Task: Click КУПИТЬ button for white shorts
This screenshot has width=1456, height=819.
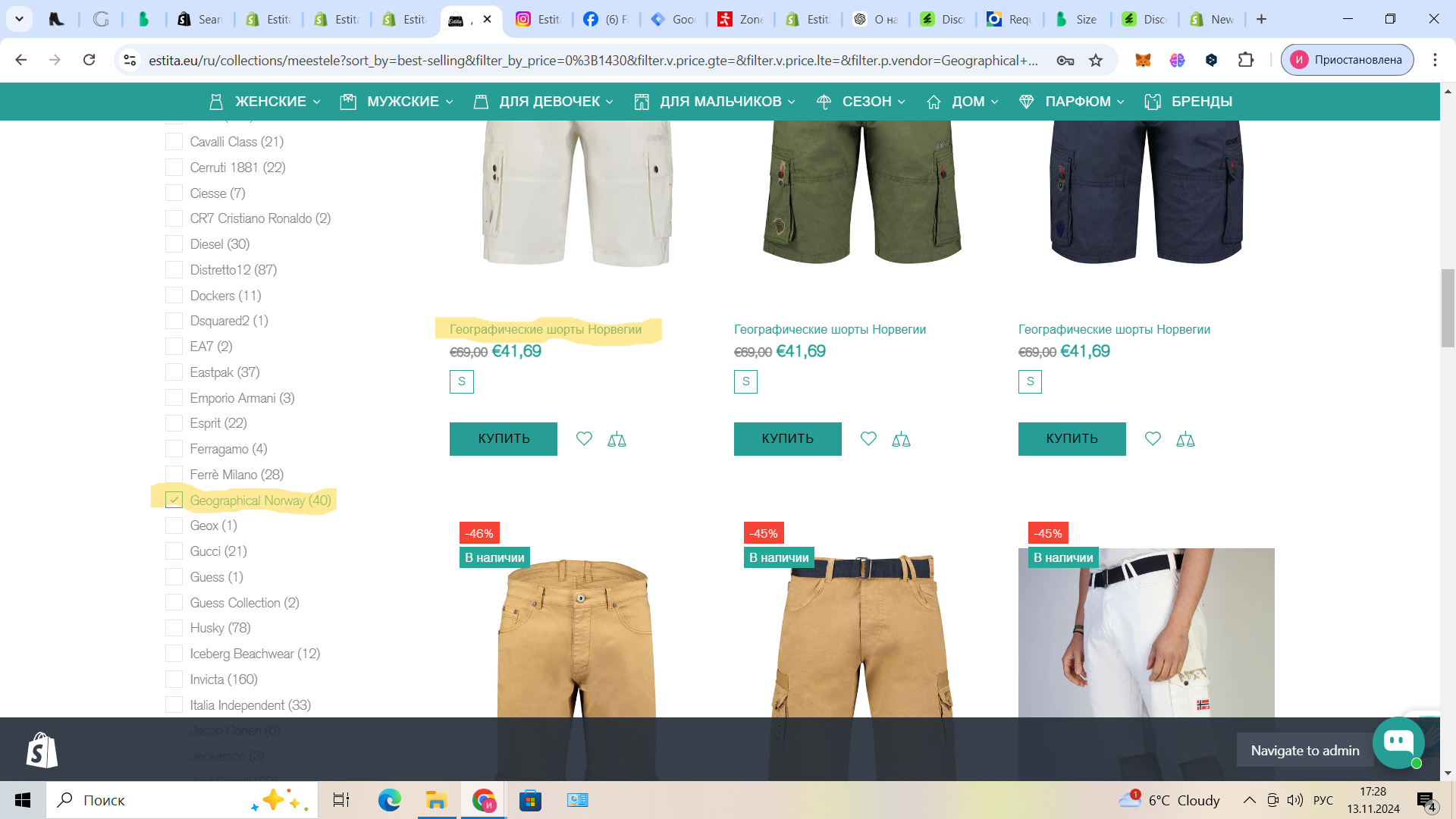Action: click(x=504, y=439)
